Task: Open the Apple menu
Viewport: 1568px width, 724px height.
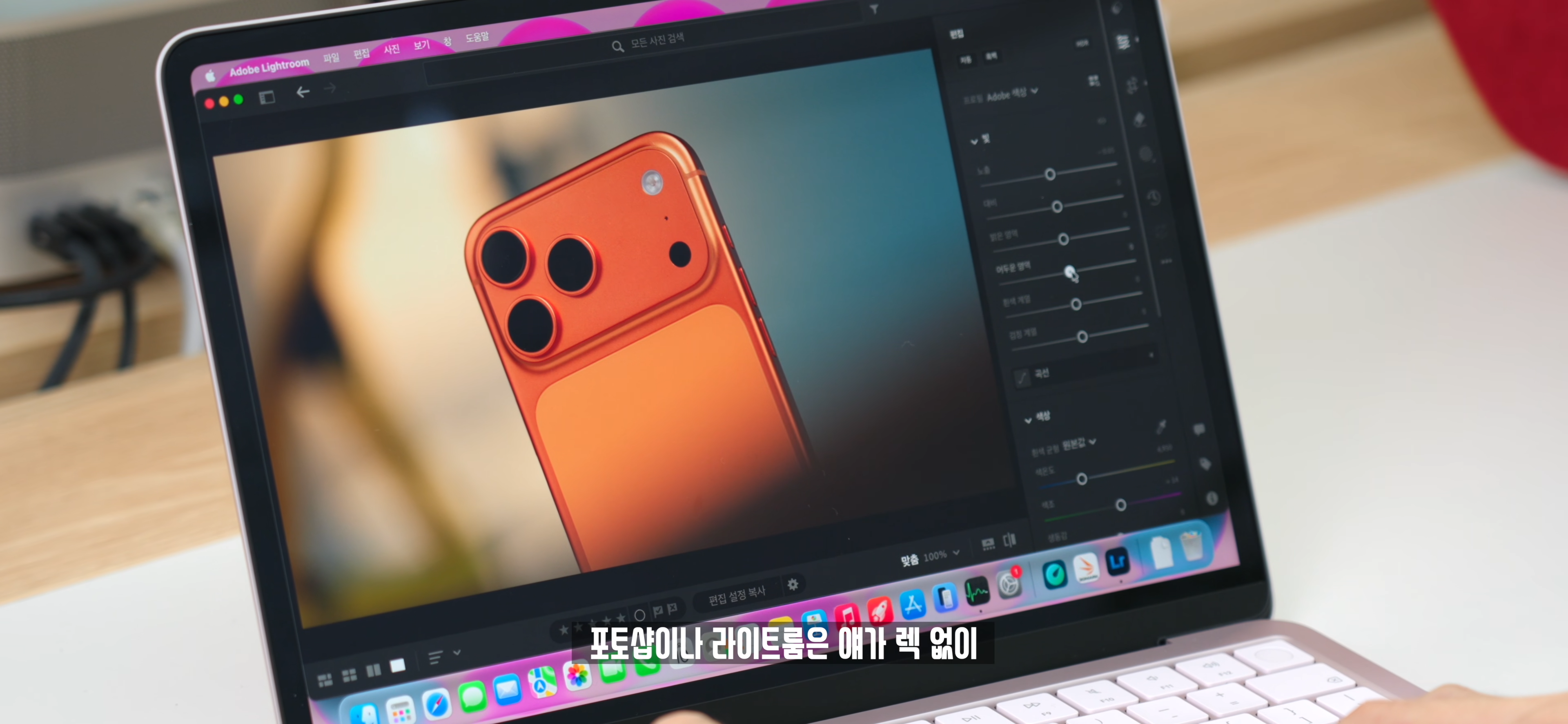Action: point(211,76)
